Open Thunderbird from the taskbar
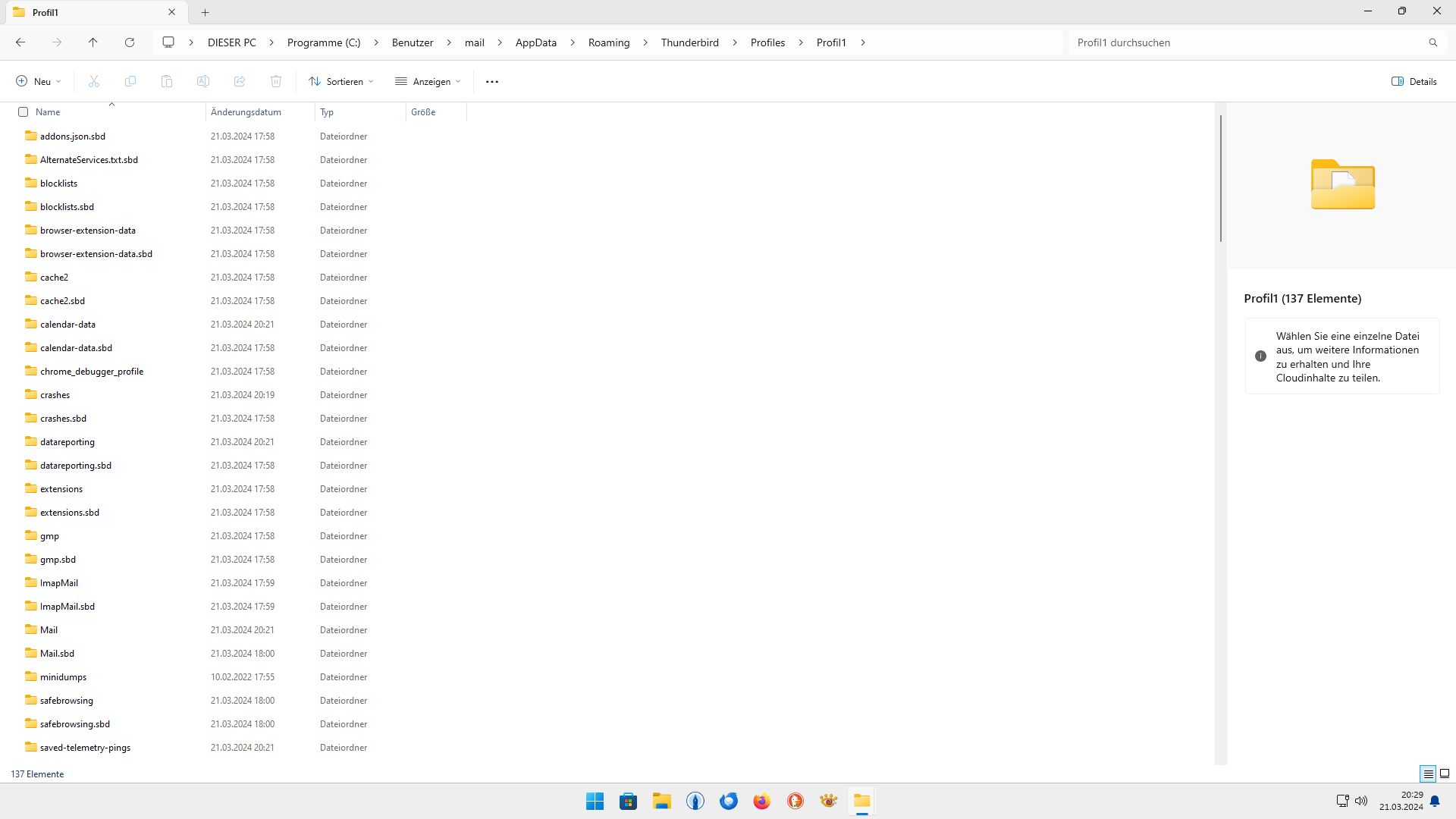Screen dimensions: 1456x819 coord(729,801)
